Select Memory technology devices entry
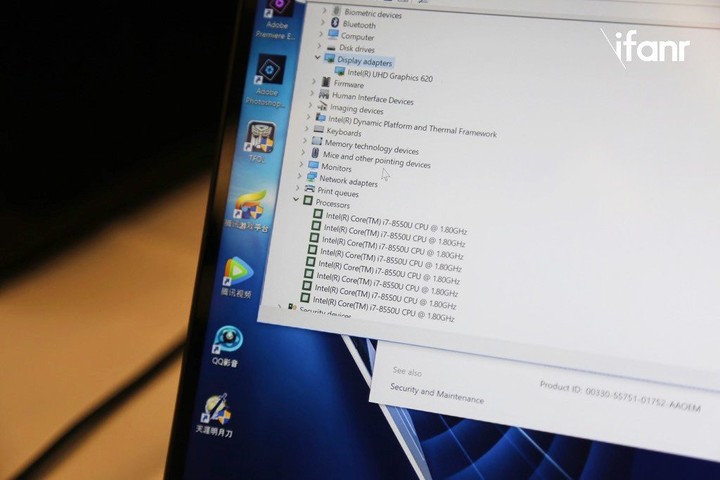 371,147
